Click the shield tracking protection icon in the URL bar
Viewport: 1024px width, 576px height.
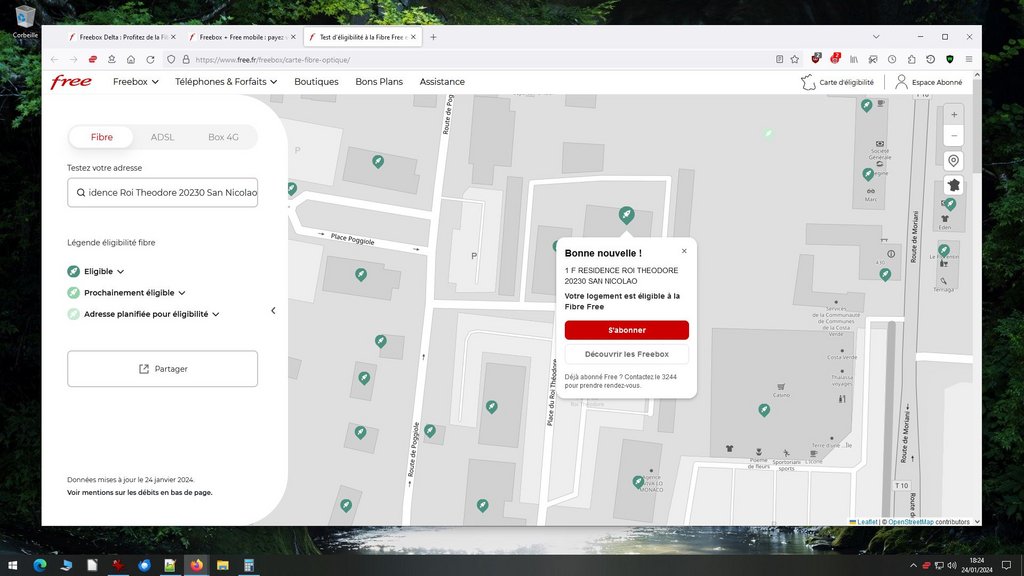171,59
